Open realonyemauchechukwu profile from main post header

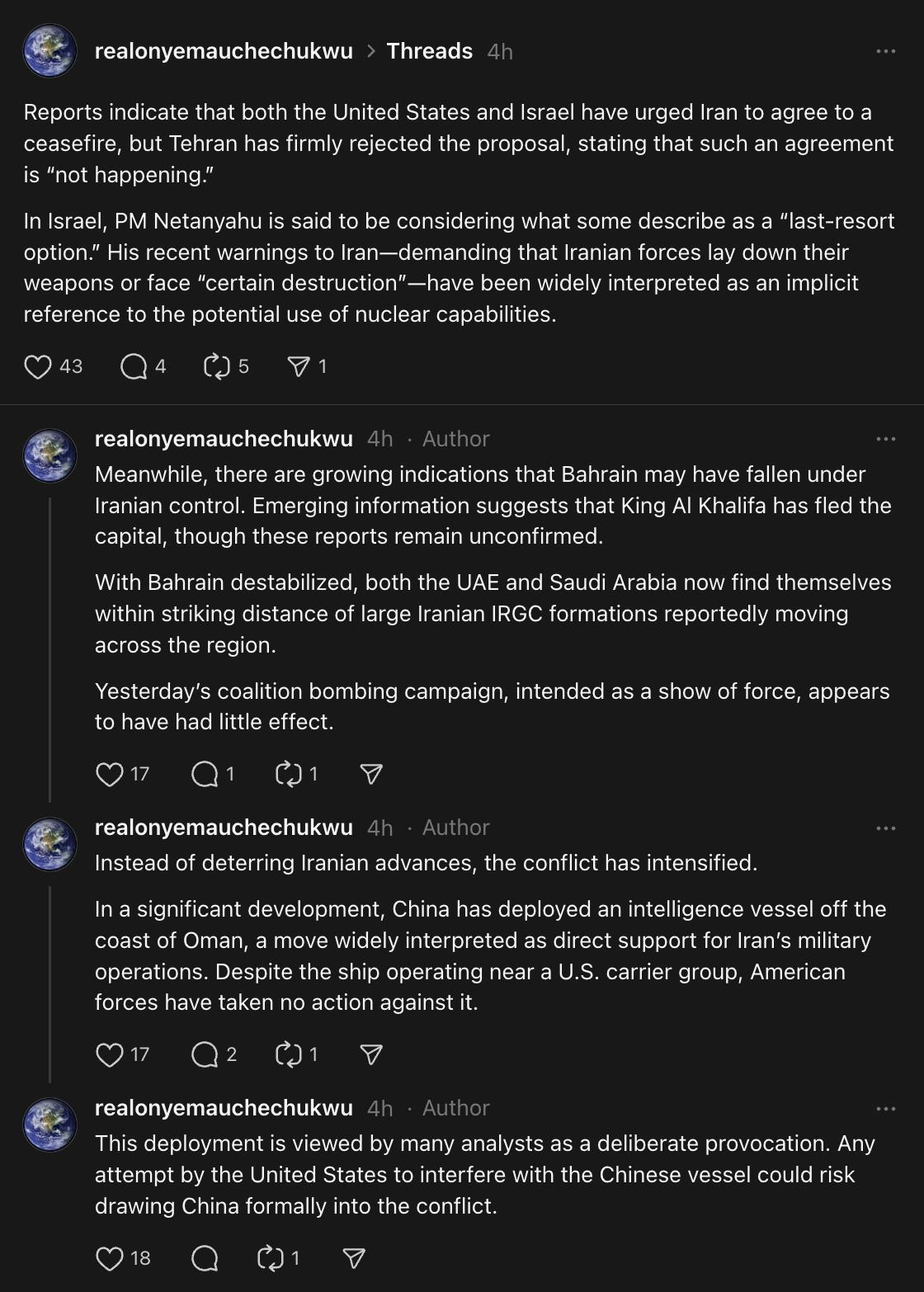point(224,51)
